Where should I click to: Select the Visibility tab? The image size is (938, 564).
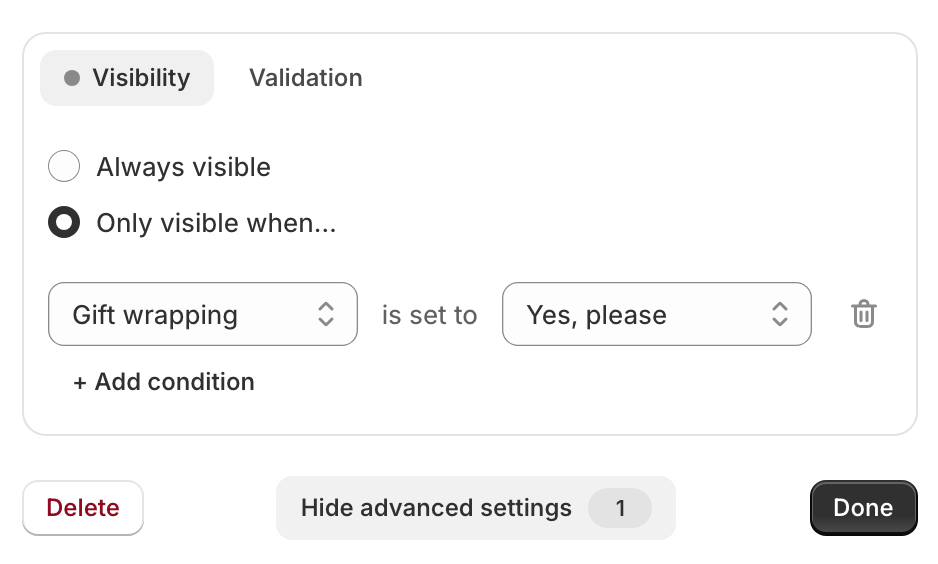click(127, 78)
